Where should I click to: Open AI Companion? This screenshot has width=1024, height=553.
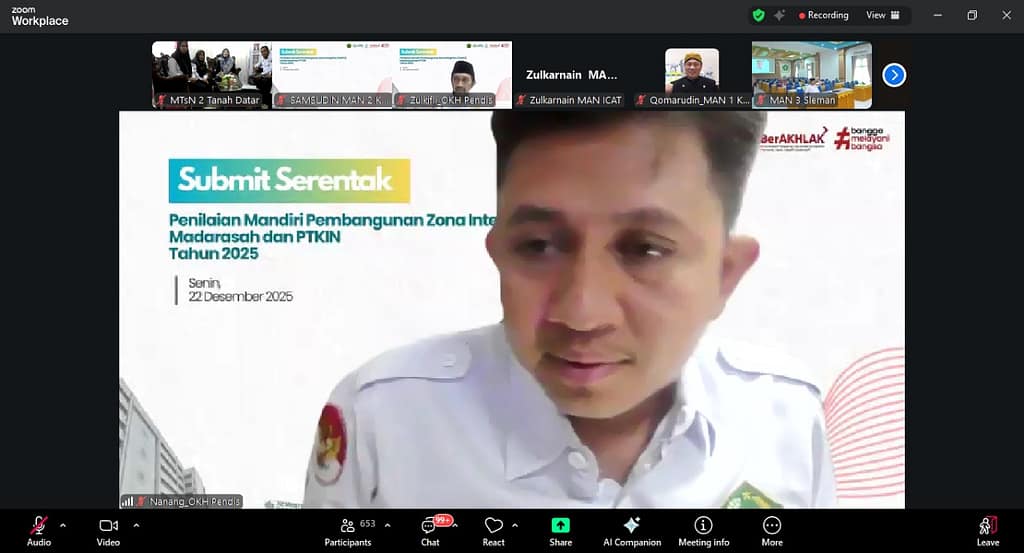point(631,530)
